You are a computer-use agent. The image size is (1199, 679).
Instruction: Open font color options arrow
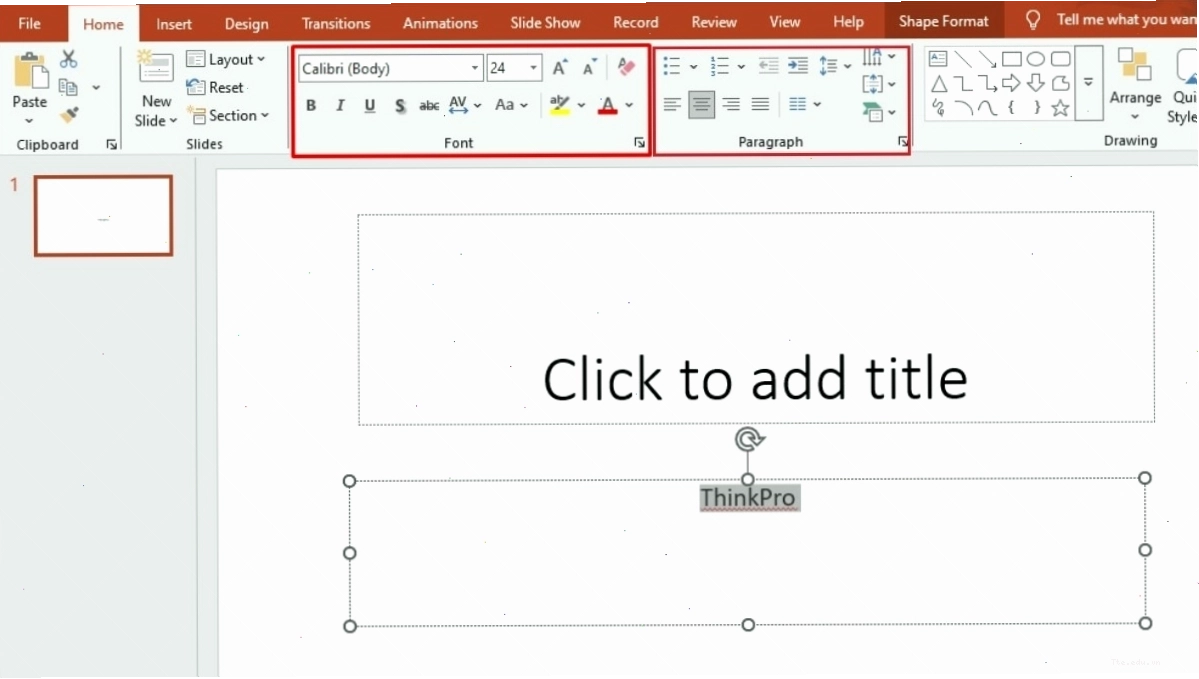pyautogui.click(x=629, y=106)
